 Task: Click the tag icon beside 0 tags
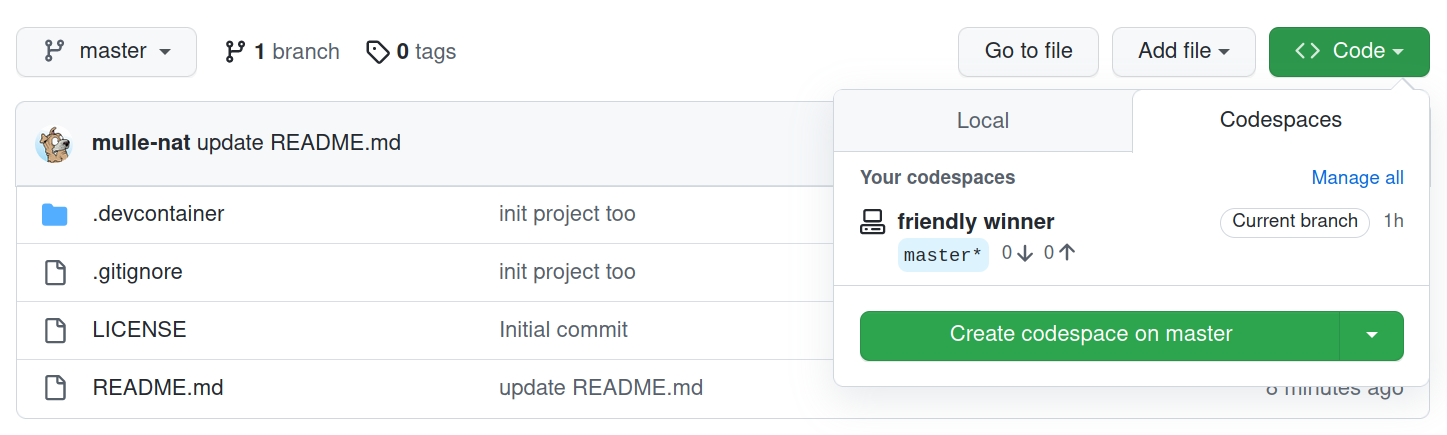coord(377,51)
